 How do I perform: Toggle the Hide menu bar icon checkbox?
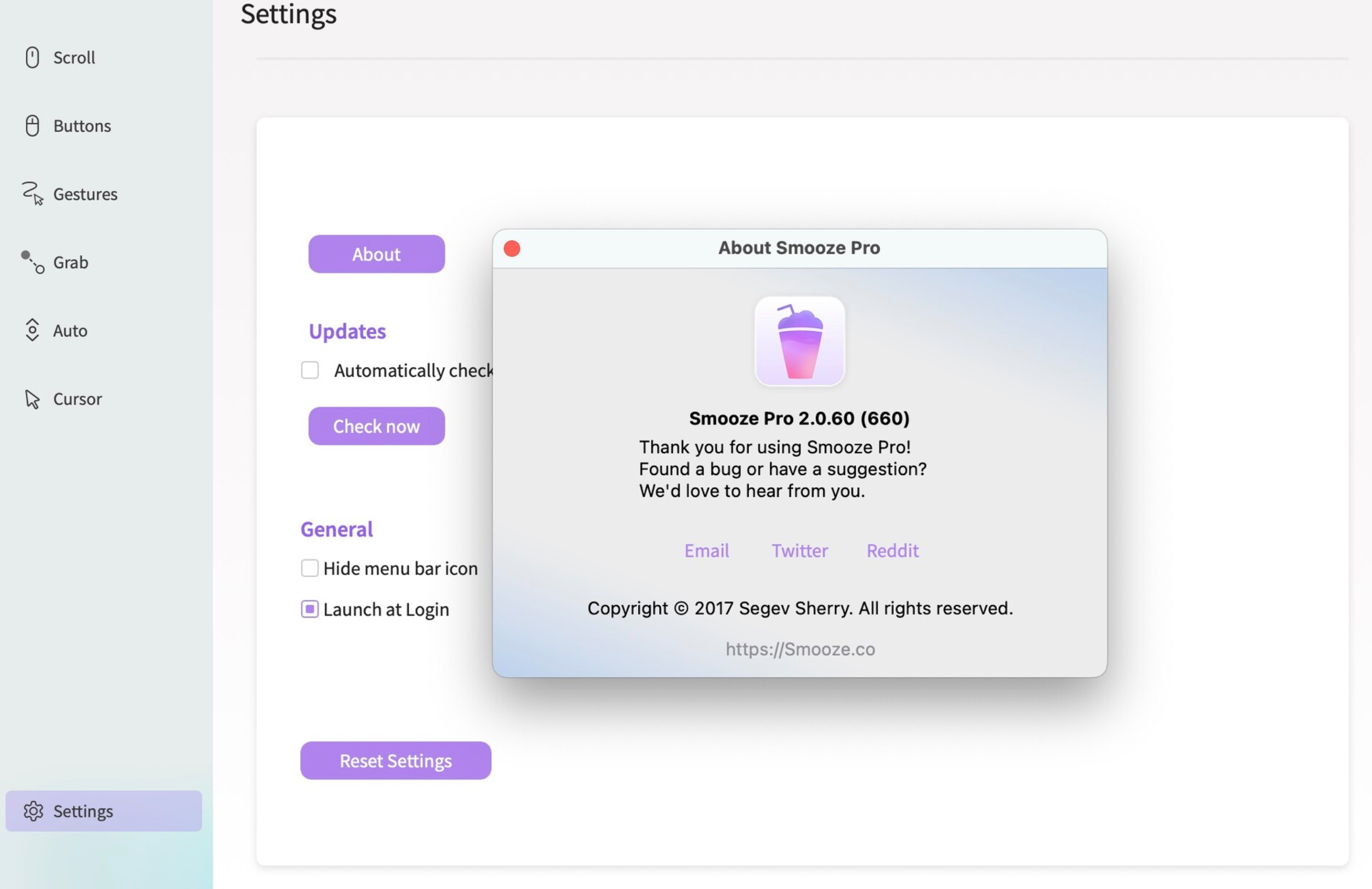309,567
